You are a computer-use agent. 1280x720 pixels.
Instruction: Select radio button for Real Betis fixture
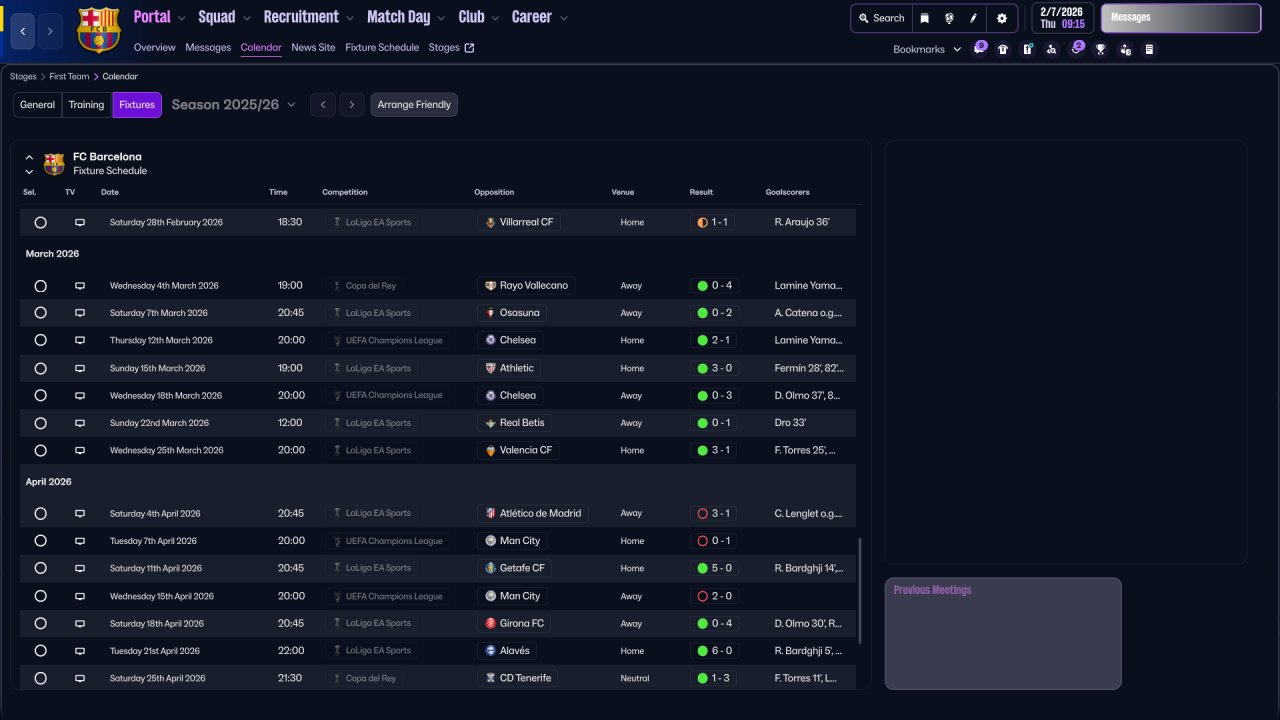40,423
